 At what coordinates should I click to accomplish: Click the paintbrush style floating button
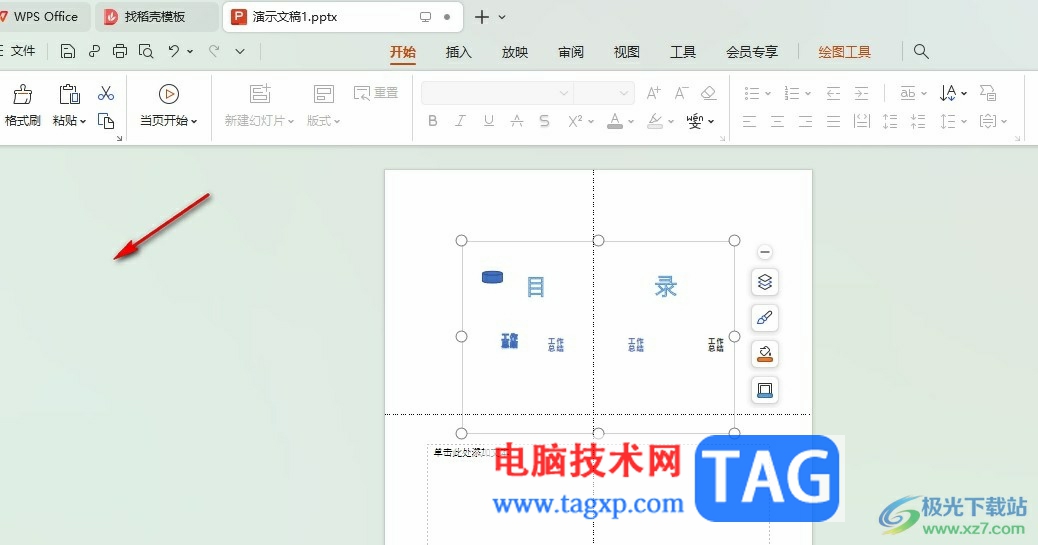[x=765, y=319]
